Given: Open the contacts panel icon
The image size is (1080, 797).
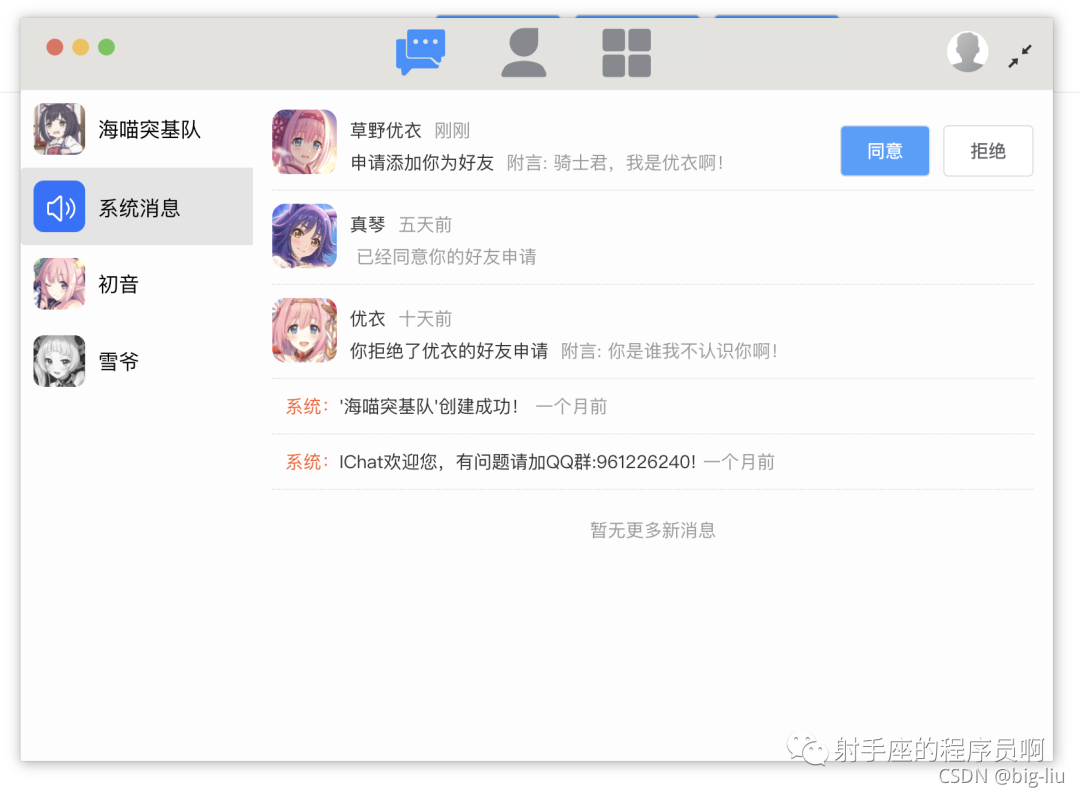Looking at the screenshot, I should [524, 50].
